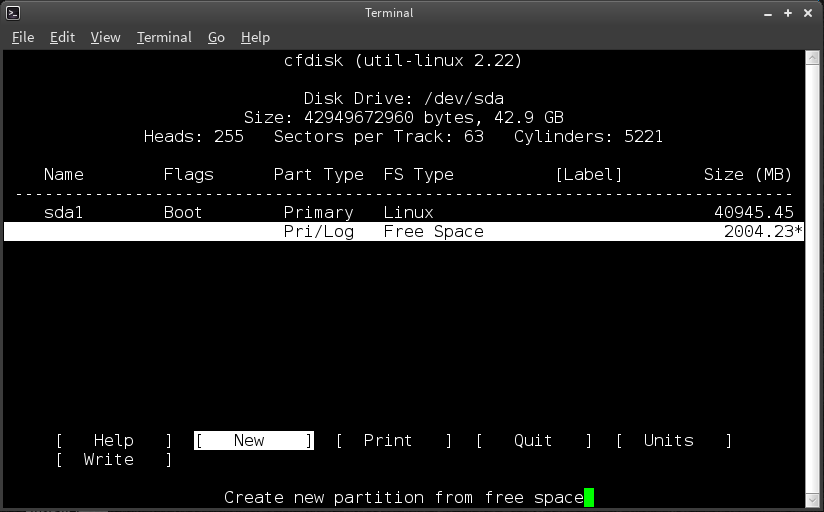Click the Free Space row
Screen dimensions: 824x512
pyautogui.click(x=404, y=231)
